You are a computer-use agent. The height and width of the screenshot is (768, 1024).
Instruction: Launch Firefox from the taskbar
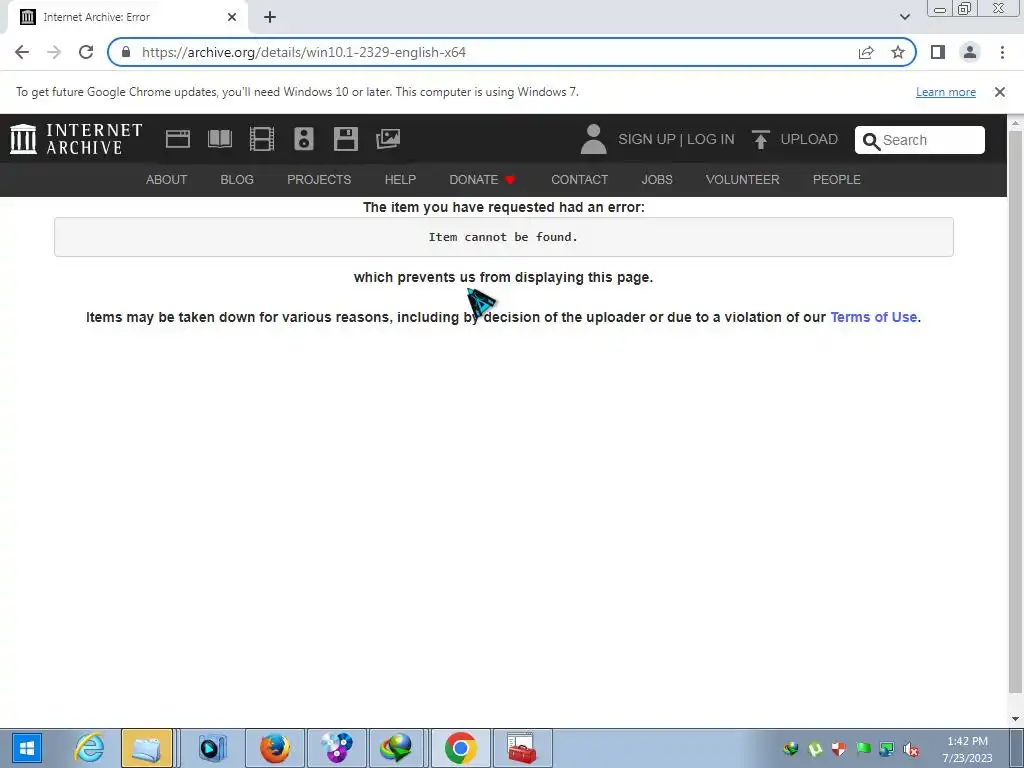pos(275,748)
